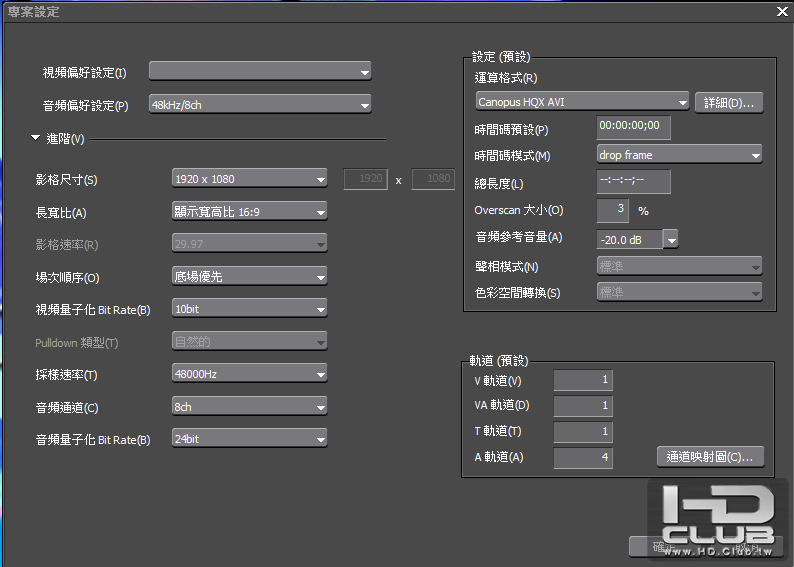
Task: Open the 音頻通道 8ch dropdown
Action: 249,407
